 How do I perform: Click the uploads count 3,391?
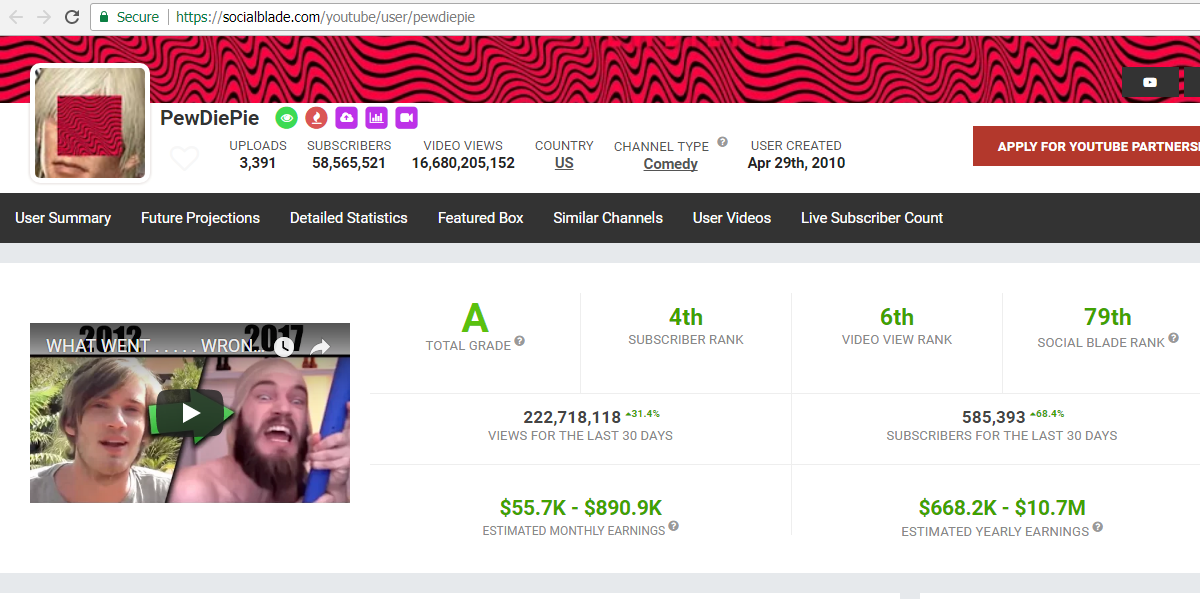[258, 163]
